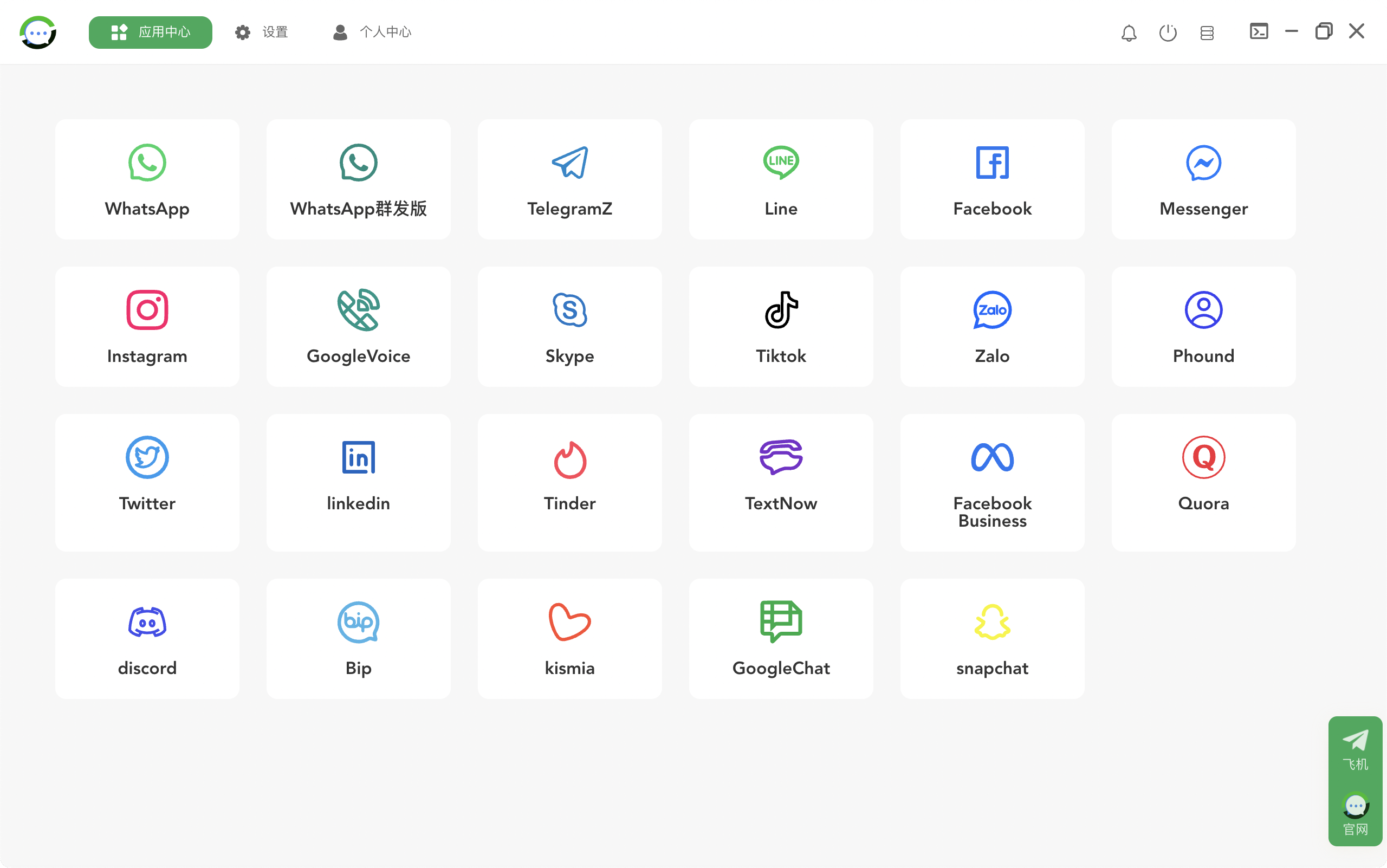Viewport: 1387px width, 868px height.
Task: Select the GoogleVoice app icon
Action: pyautogui.click(x=358, y=326)
